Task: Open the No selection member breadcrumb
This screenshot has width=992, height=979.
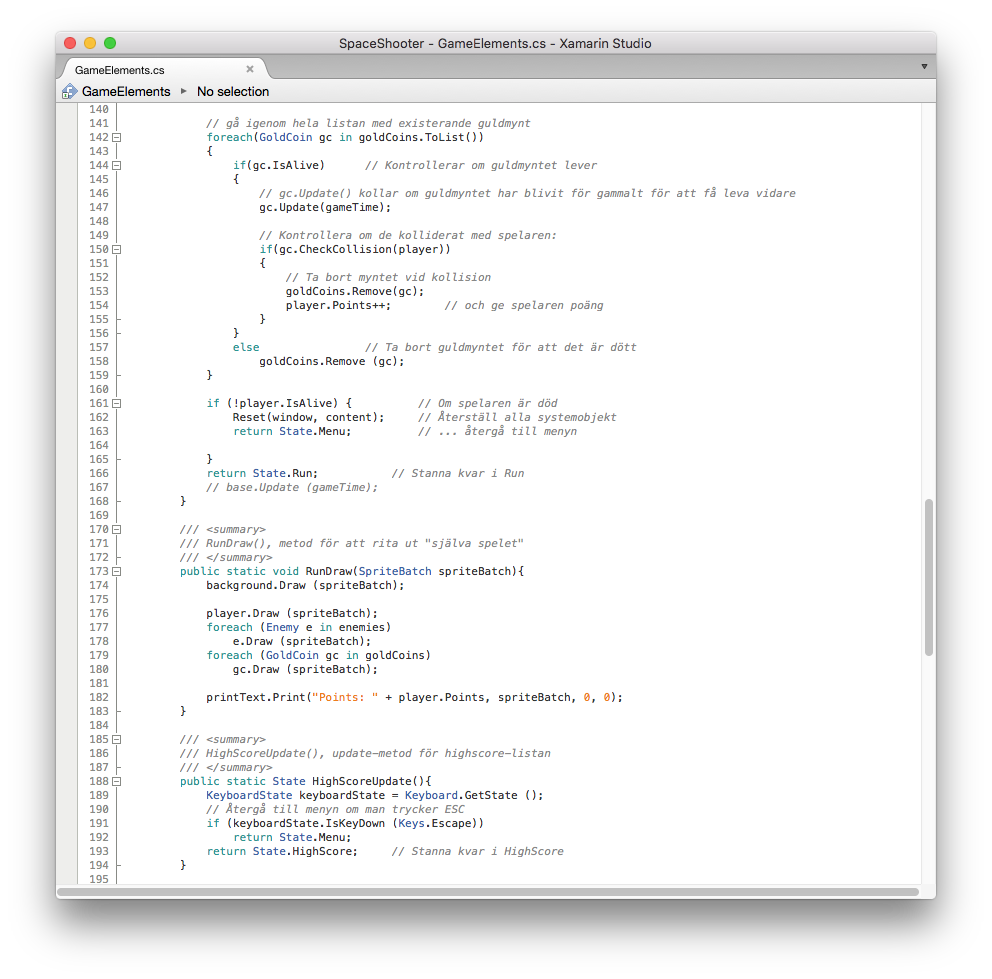Action: (233, 92)
